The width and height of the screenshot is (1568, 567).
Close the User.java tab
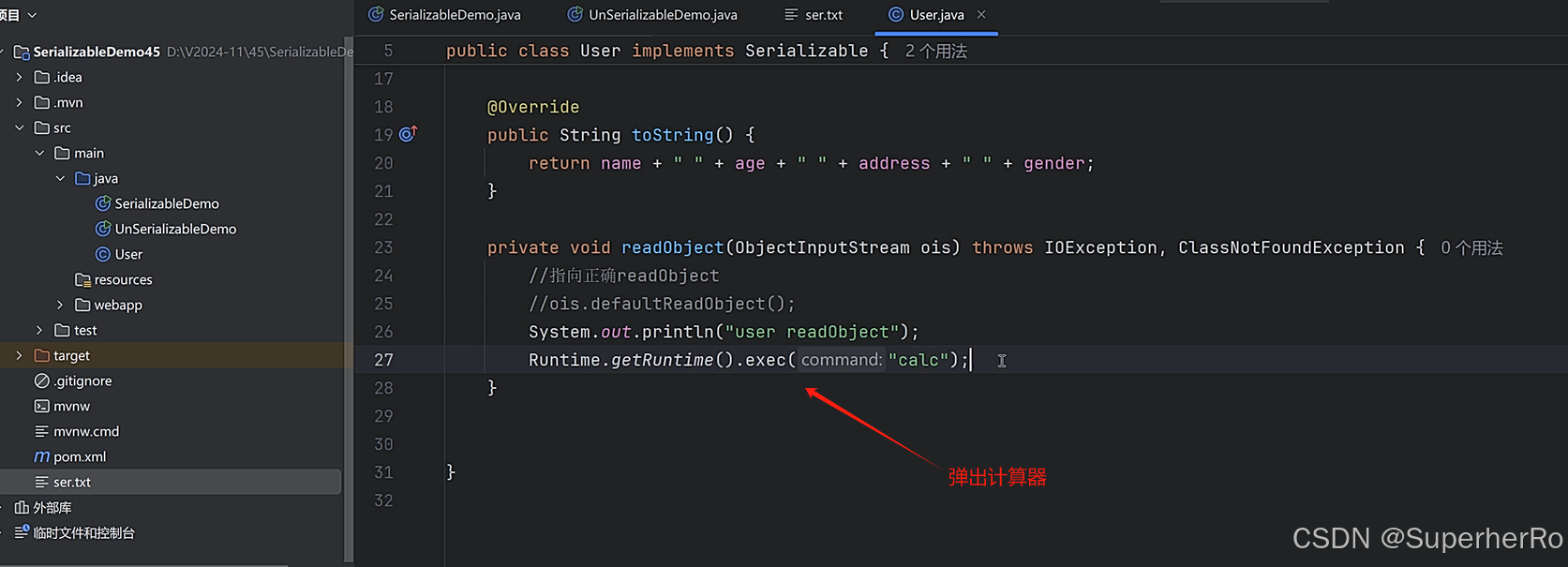pos(981,15)
